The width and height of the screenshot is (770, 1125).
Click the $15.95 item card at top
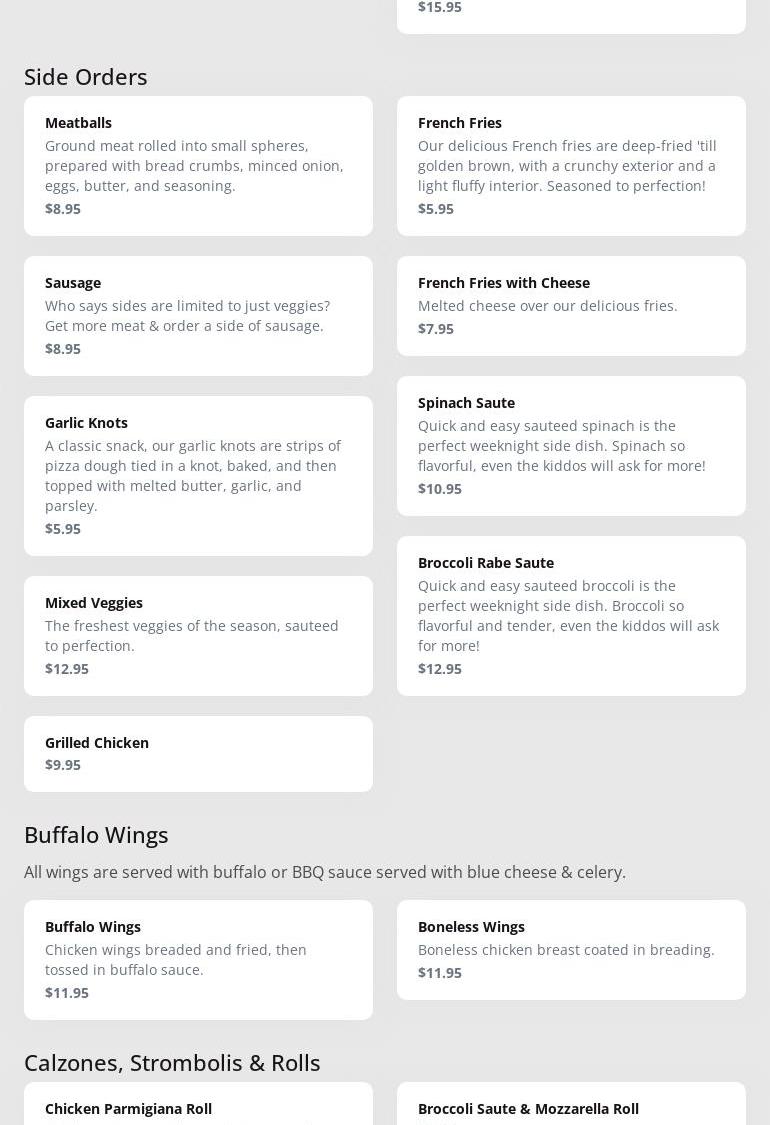tap(571, 12)
